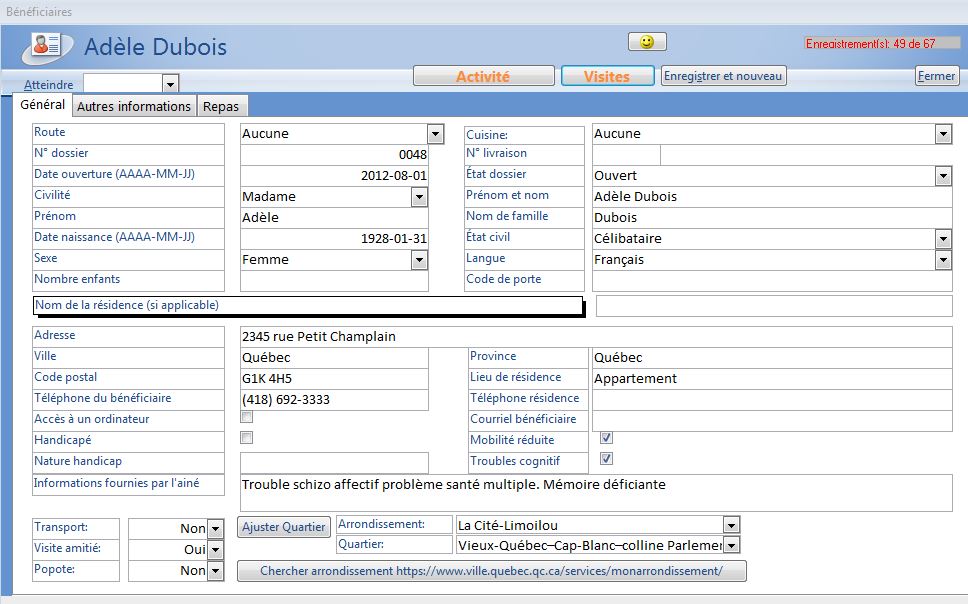This screenshot has width=968, height=604.
Task: Expand the Visite amitié dropdown
Action: click(x=215, y=550)
